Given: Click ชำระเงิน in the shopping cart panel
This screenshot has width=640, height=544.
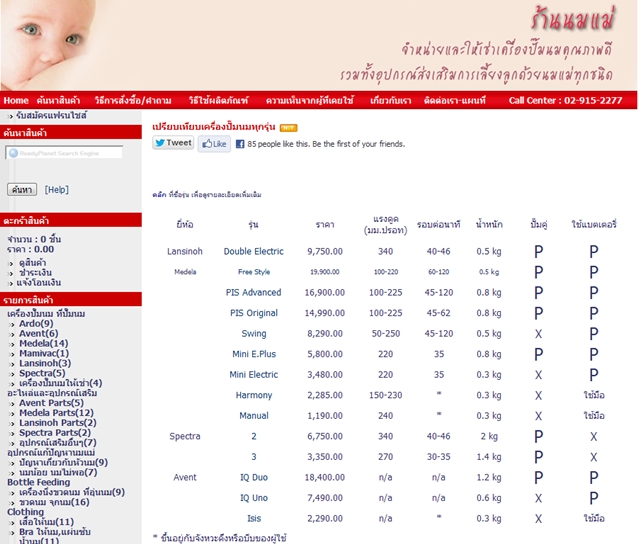Looking at the screenshot, I should coord(35,272).
